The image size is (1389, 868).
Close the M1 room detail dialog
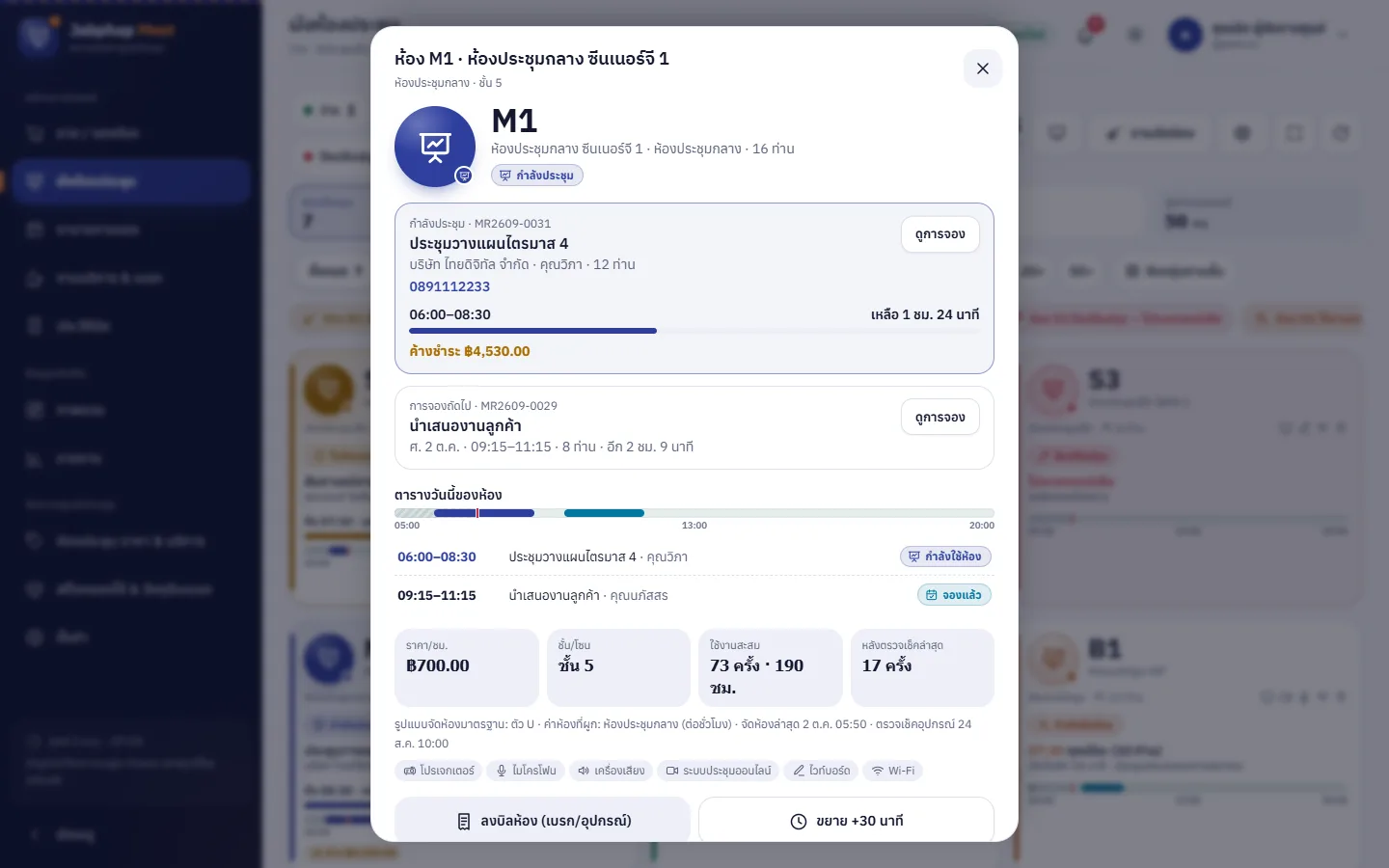(983, 68)
